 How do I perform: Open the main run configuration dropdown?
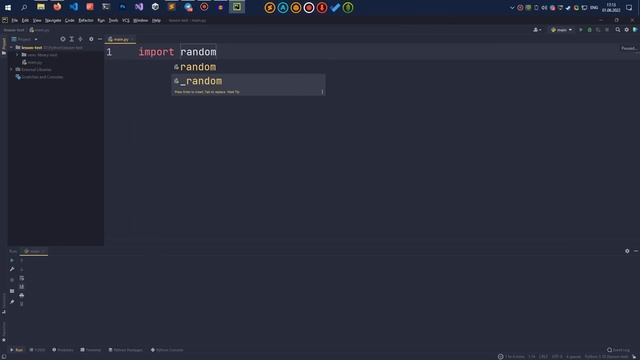(561, 30)
